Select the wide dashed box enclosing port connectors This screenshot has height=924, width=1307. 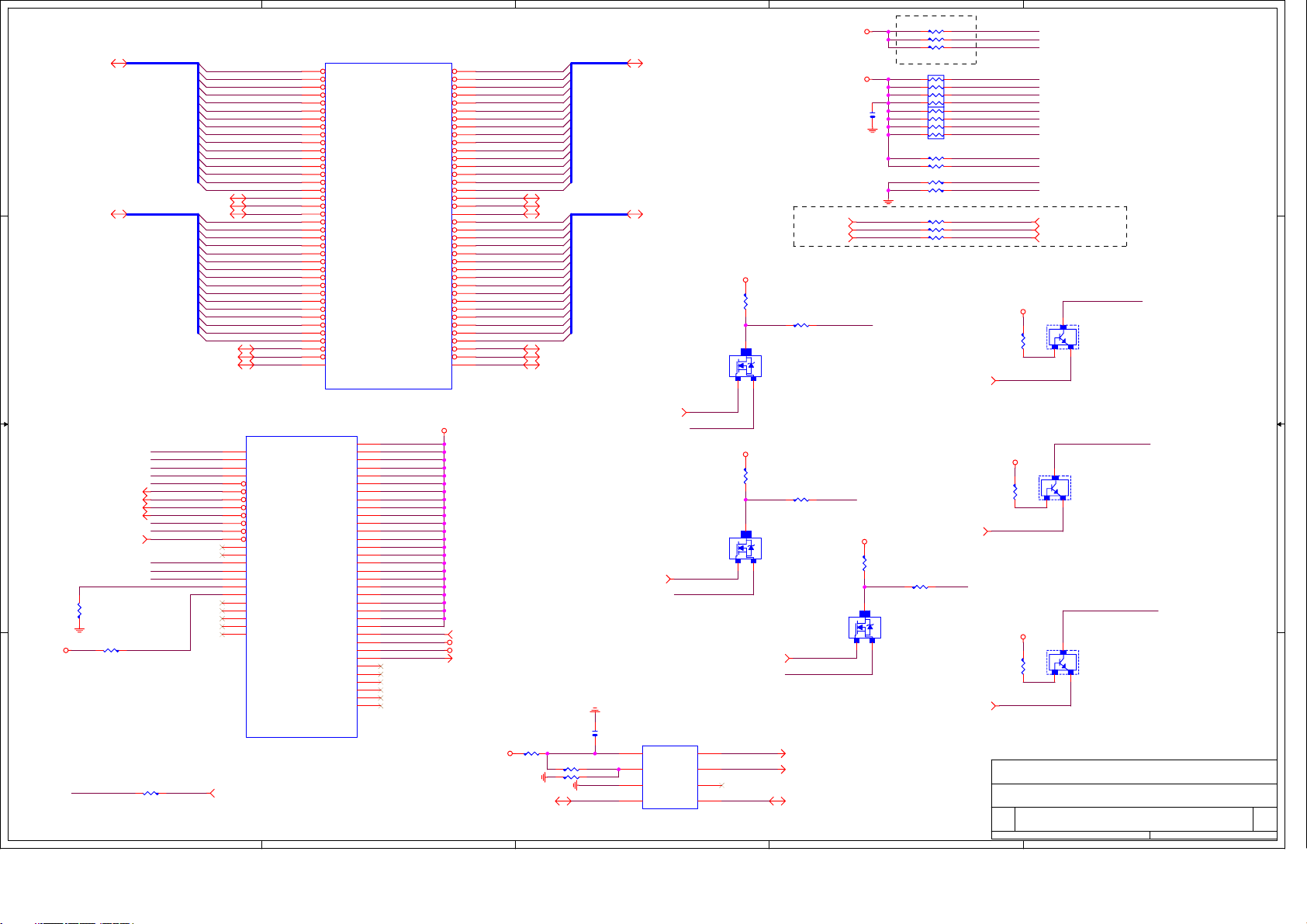click(x=960, y=227)
